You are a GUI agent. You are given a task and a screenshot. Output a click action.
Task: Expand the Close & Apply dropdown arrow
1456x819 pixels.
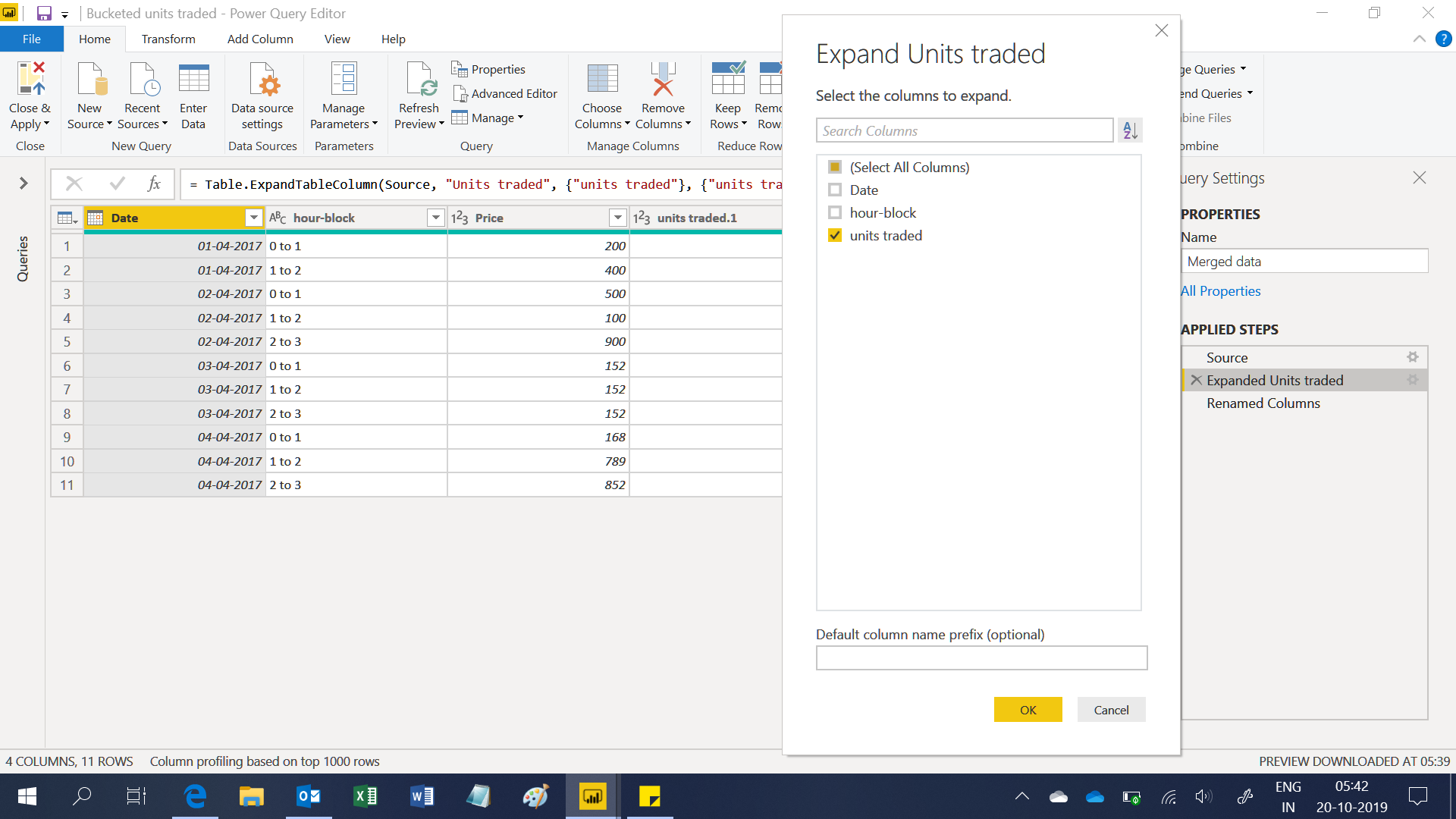[x=47, y=124]
